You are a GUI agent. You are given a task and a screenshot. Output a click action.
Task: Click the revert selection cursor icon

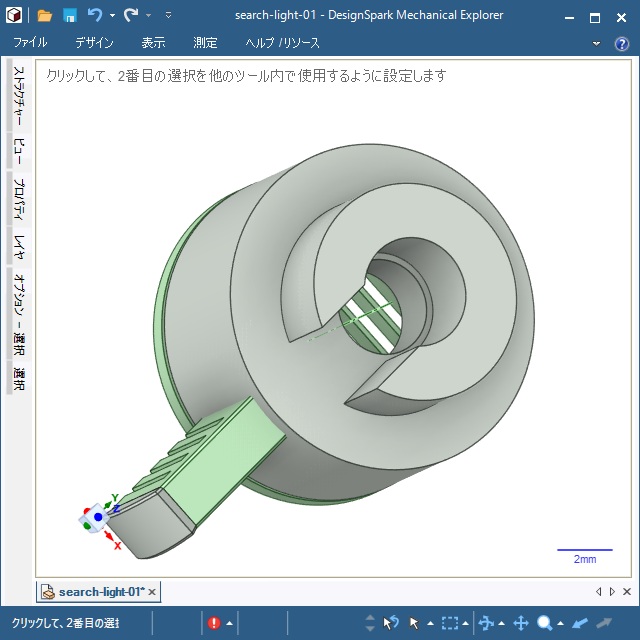(391, 623)
